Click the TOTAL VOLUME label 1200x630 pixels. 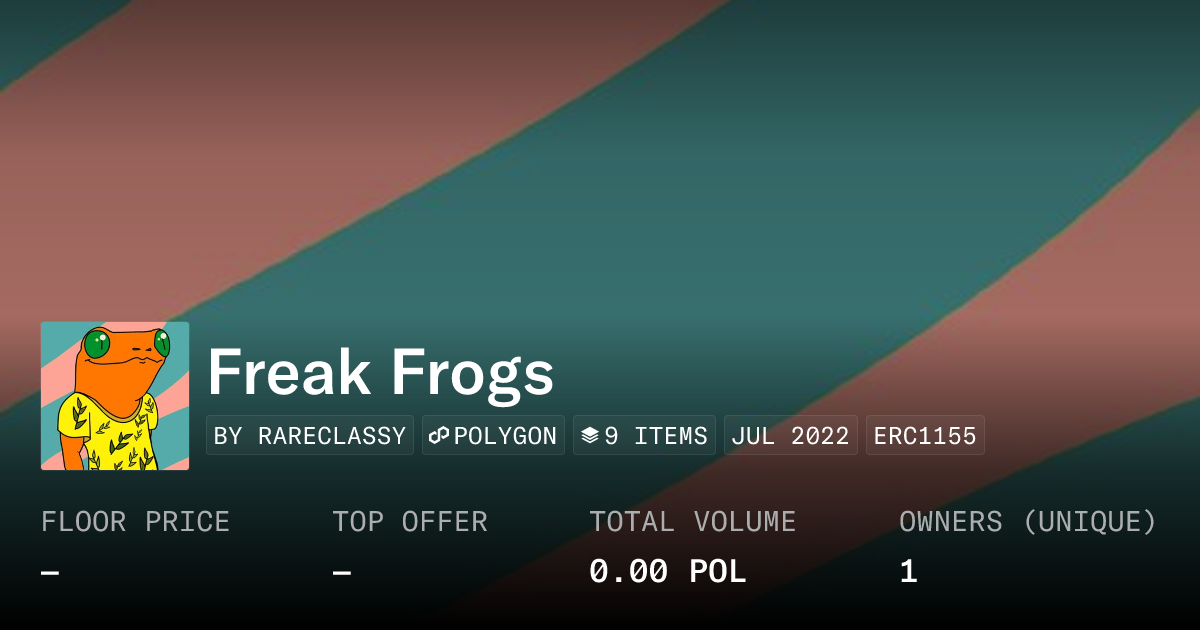click(692, 522)
